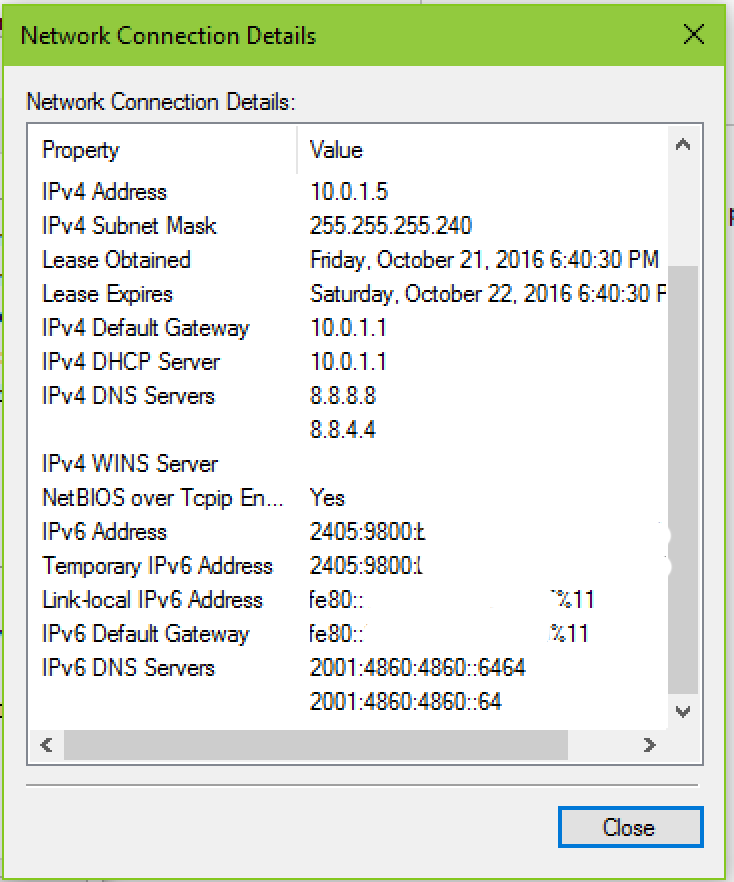Image resolution: width=734 pixels, height=882 pixels.
Task: Select the IPv4 Default Gateway row
Action: (349, 328)
